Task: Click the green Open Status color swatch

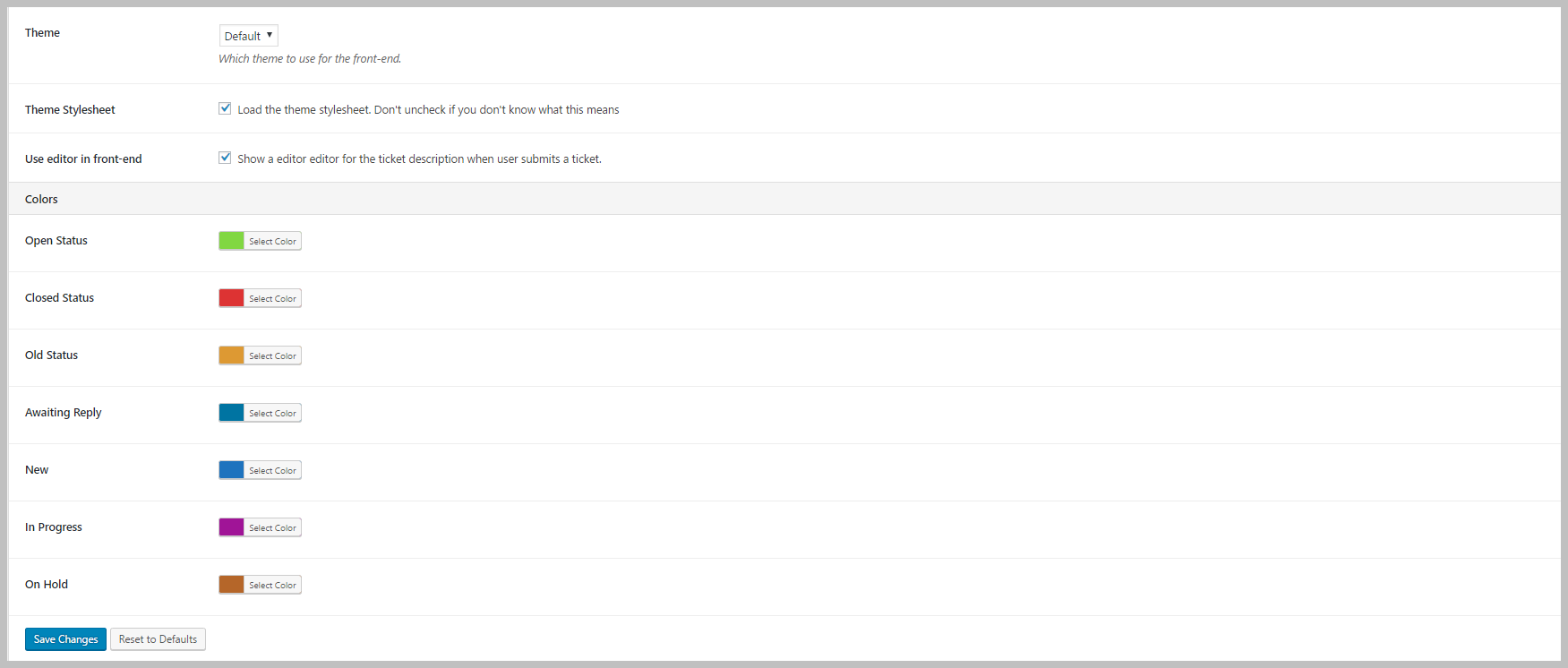Action: point(232,241)
